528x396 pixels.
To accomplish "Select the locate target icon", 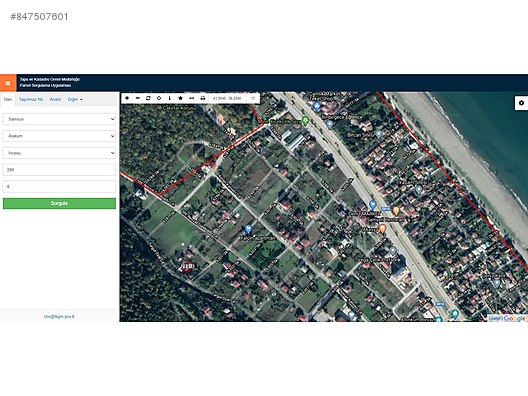I will [159, 98].
